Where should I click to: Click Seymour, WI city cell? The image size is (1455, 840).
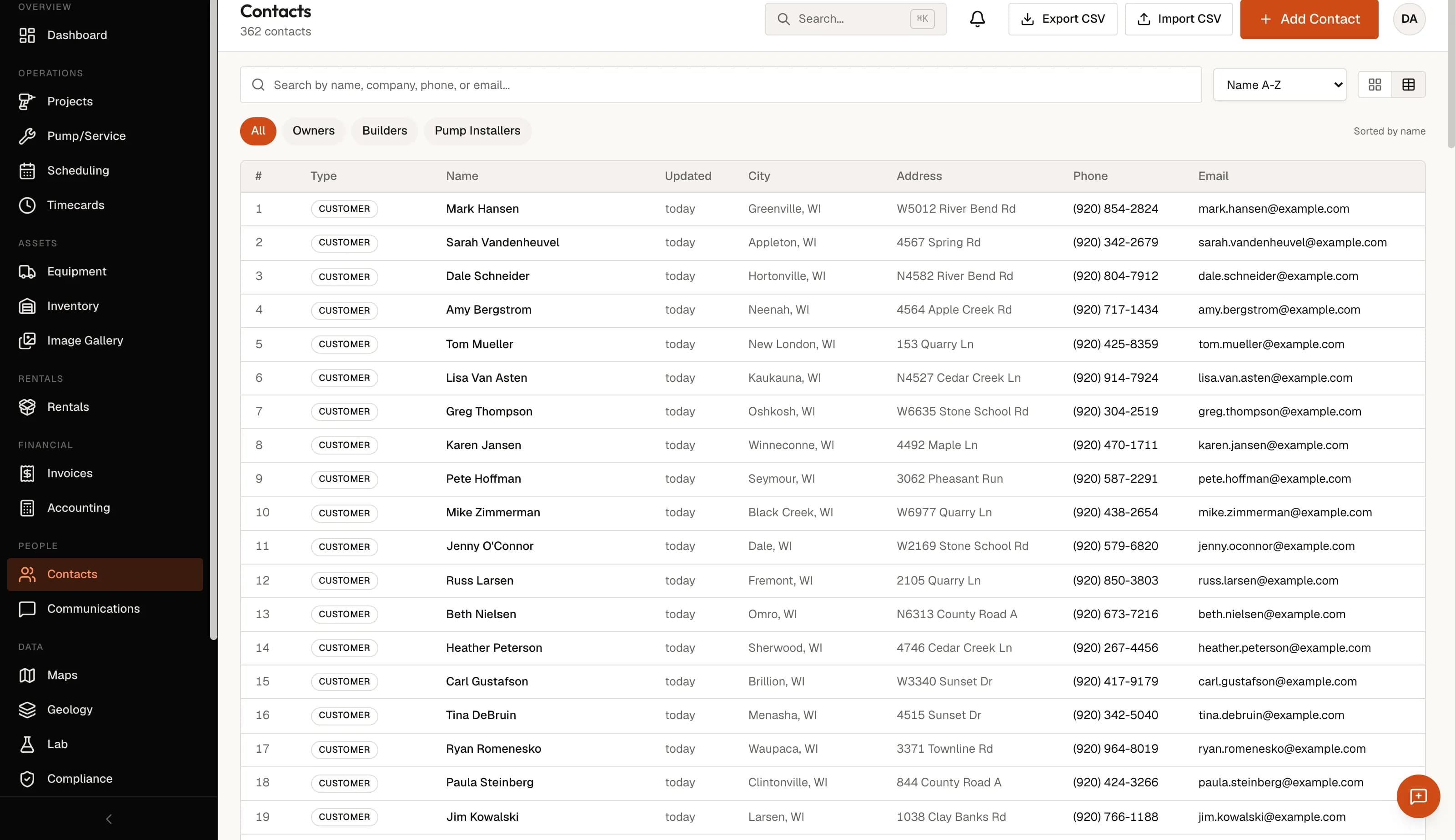coord(781,479)
